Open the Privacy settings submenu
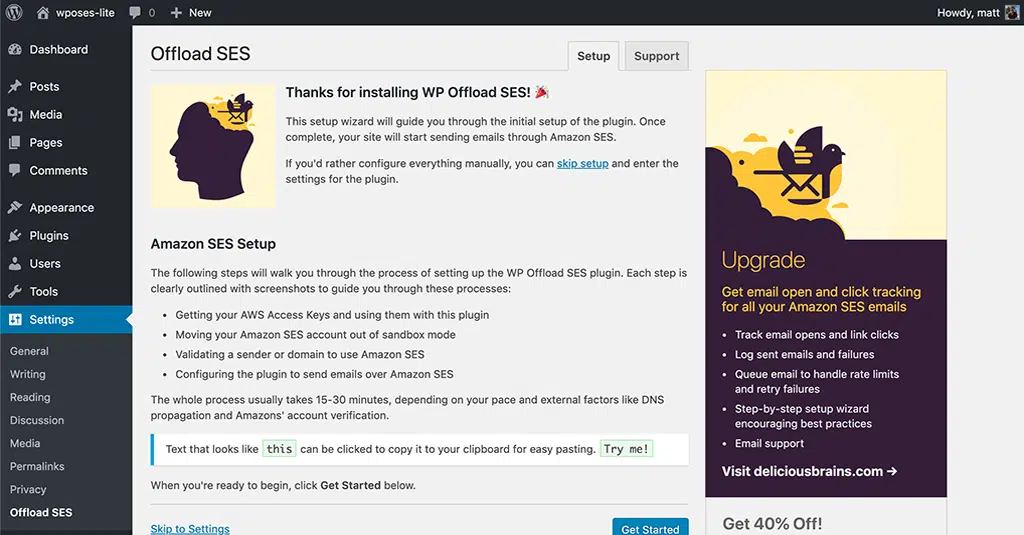 click(x=28, y=489)
